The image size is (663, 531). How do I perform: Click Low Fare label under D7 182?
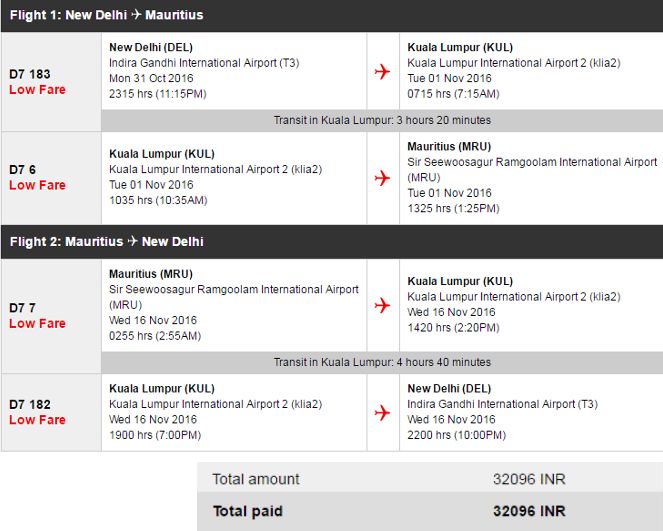pyautogui.click(x=37, y=420)
